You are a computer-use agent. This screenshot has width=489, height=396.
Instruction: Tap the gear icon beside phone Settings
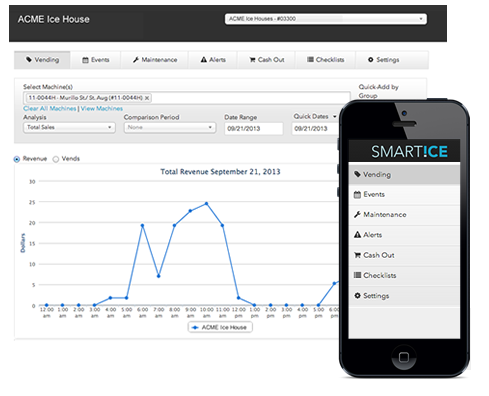tap(357, 296)
